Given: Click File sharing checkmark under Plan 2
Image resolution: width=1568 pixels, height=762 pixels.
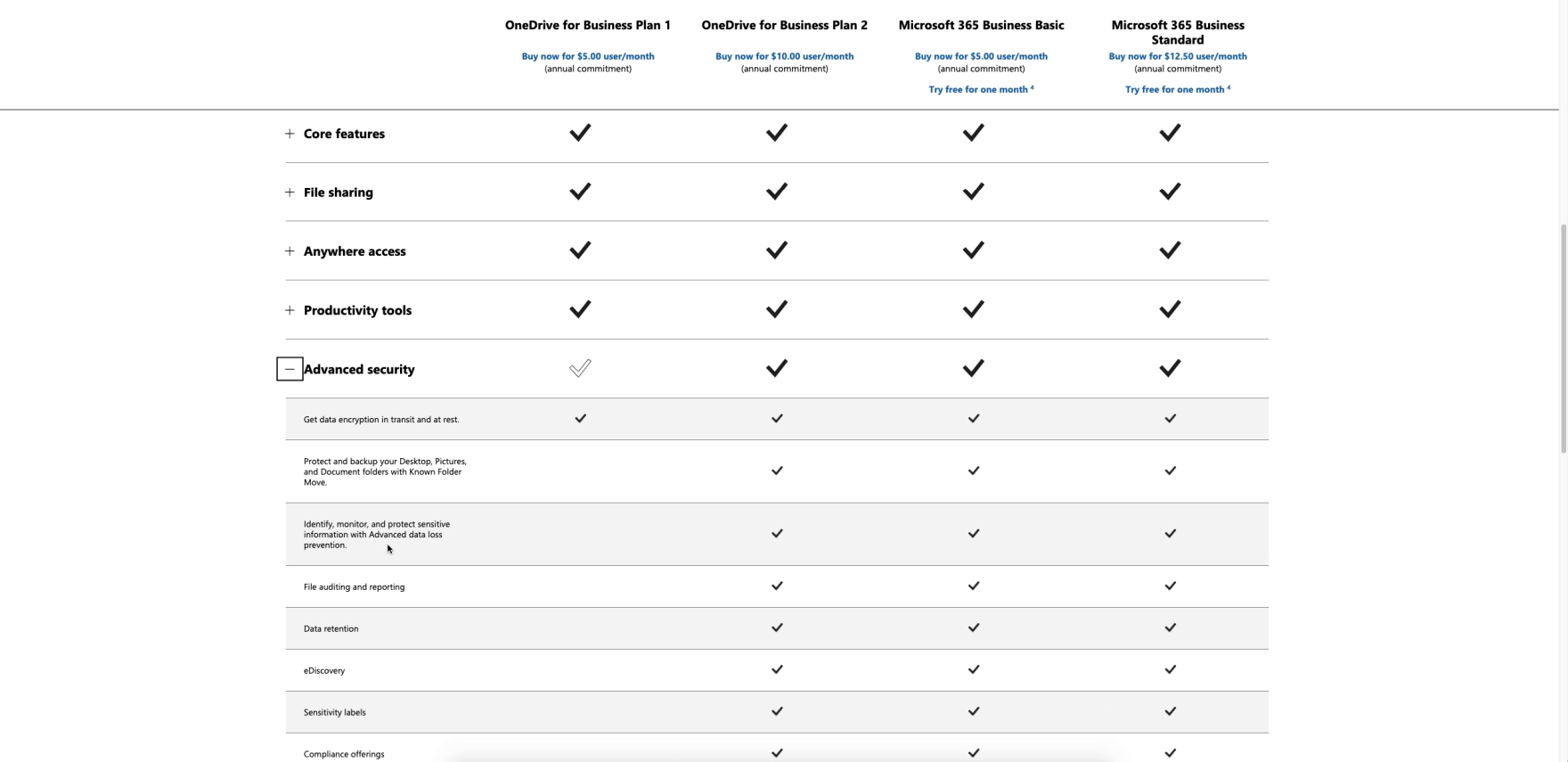Looking at the screenshot, I should coord(777,192).
